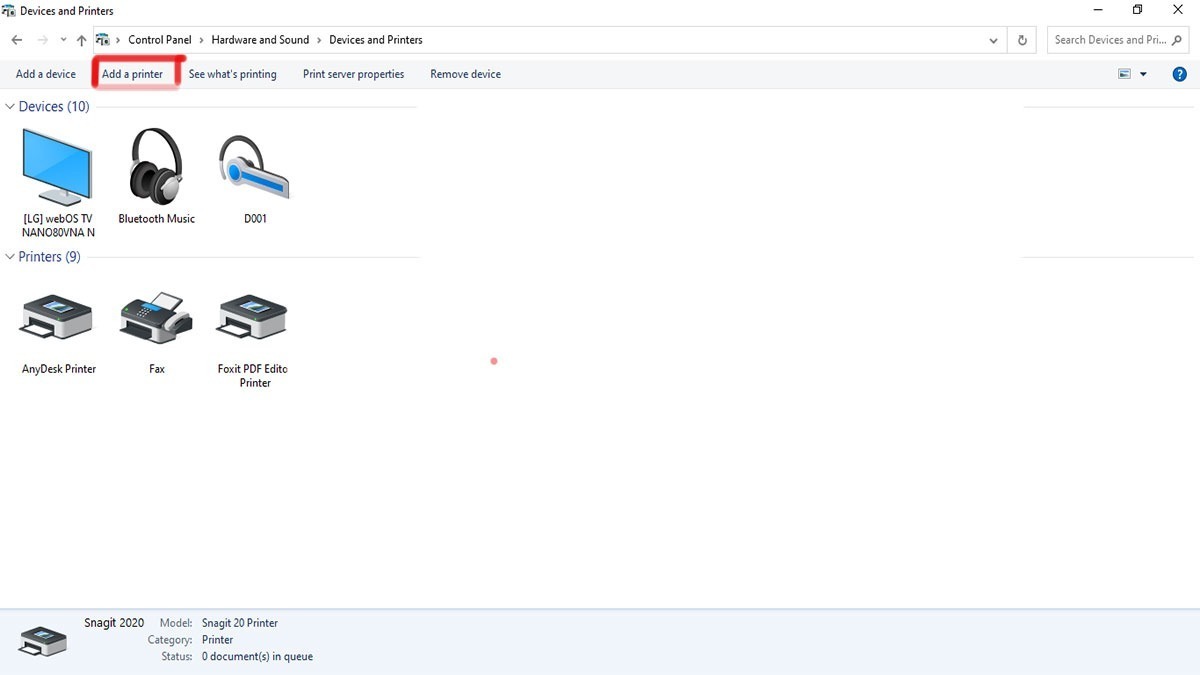
Task: Collapse the Printers (9) group
Action: coord(10,257)
